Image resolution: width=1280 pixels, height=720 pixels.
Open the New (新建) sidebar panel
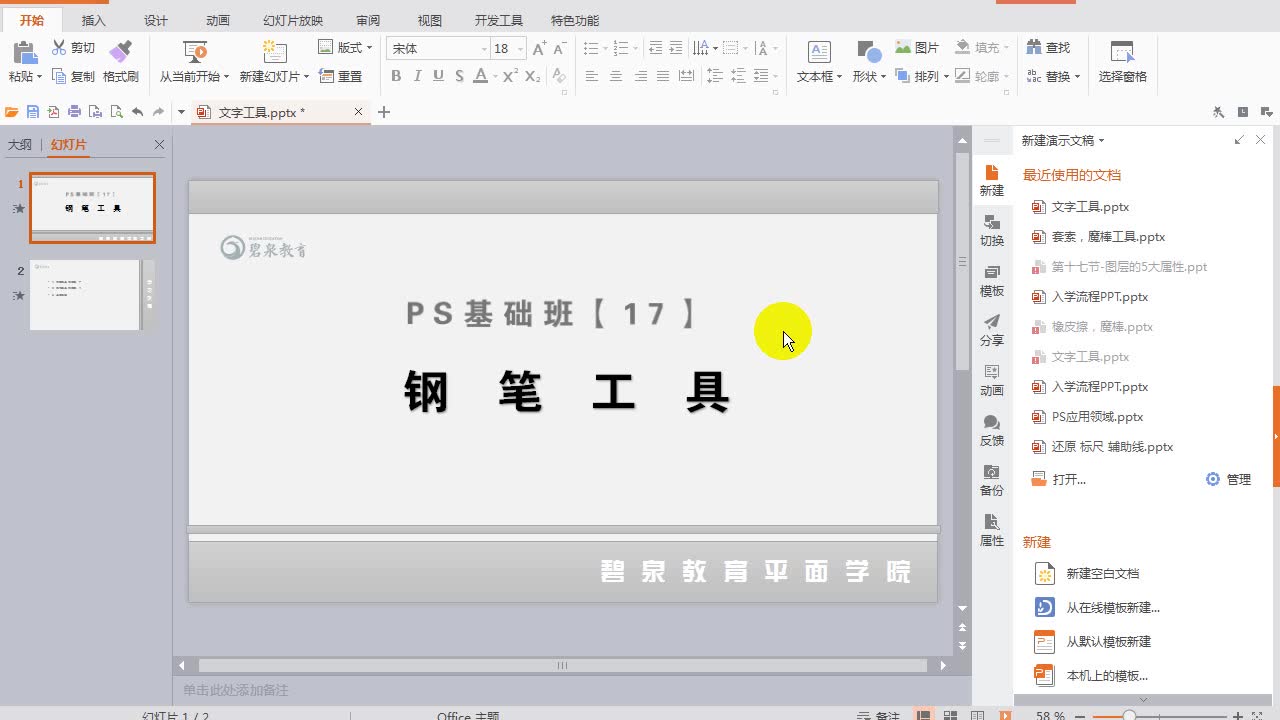click(x=992, y=181)
